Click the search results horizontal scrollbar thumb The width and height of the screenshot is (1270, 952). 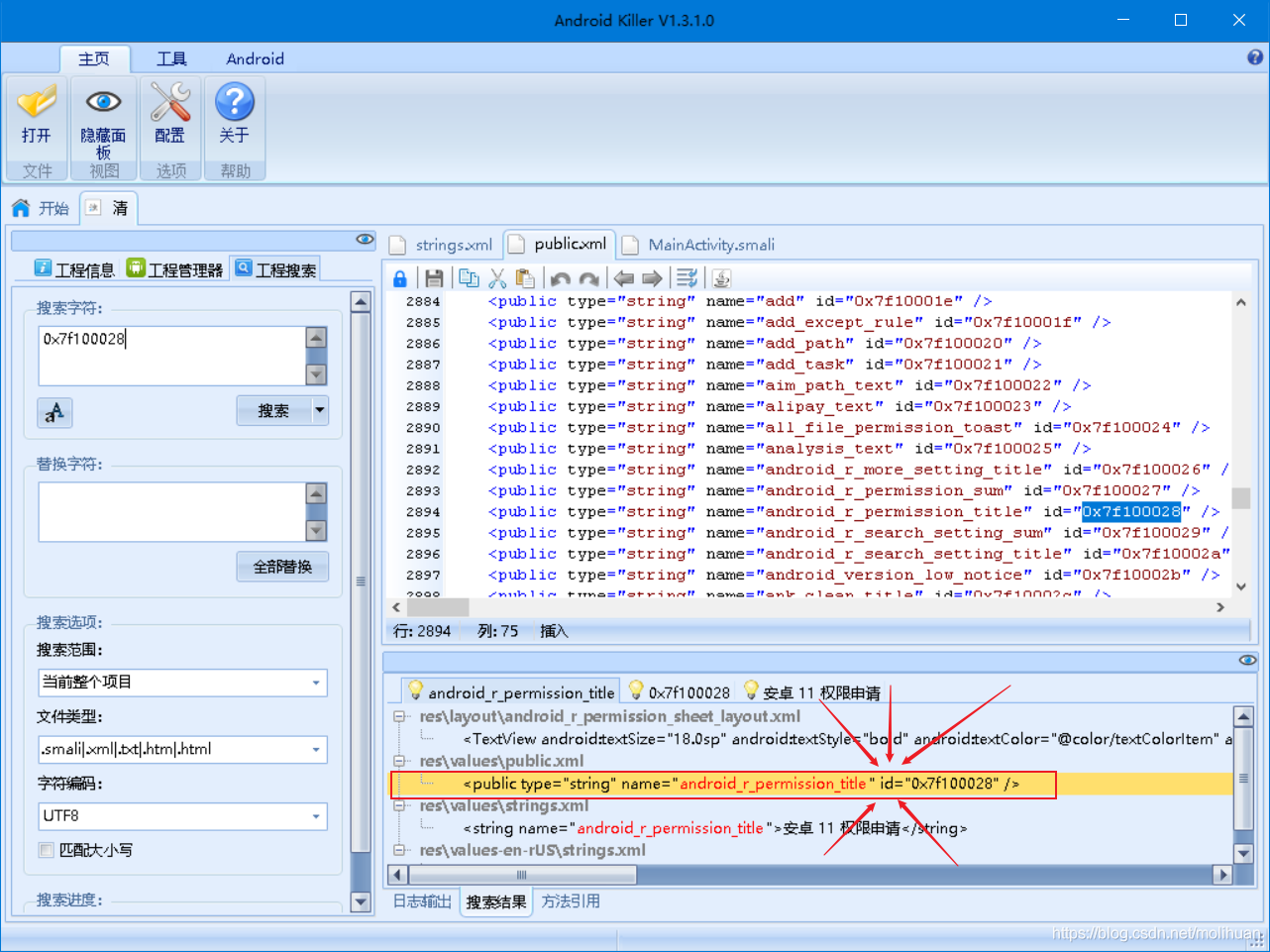[x=522, y=875]
